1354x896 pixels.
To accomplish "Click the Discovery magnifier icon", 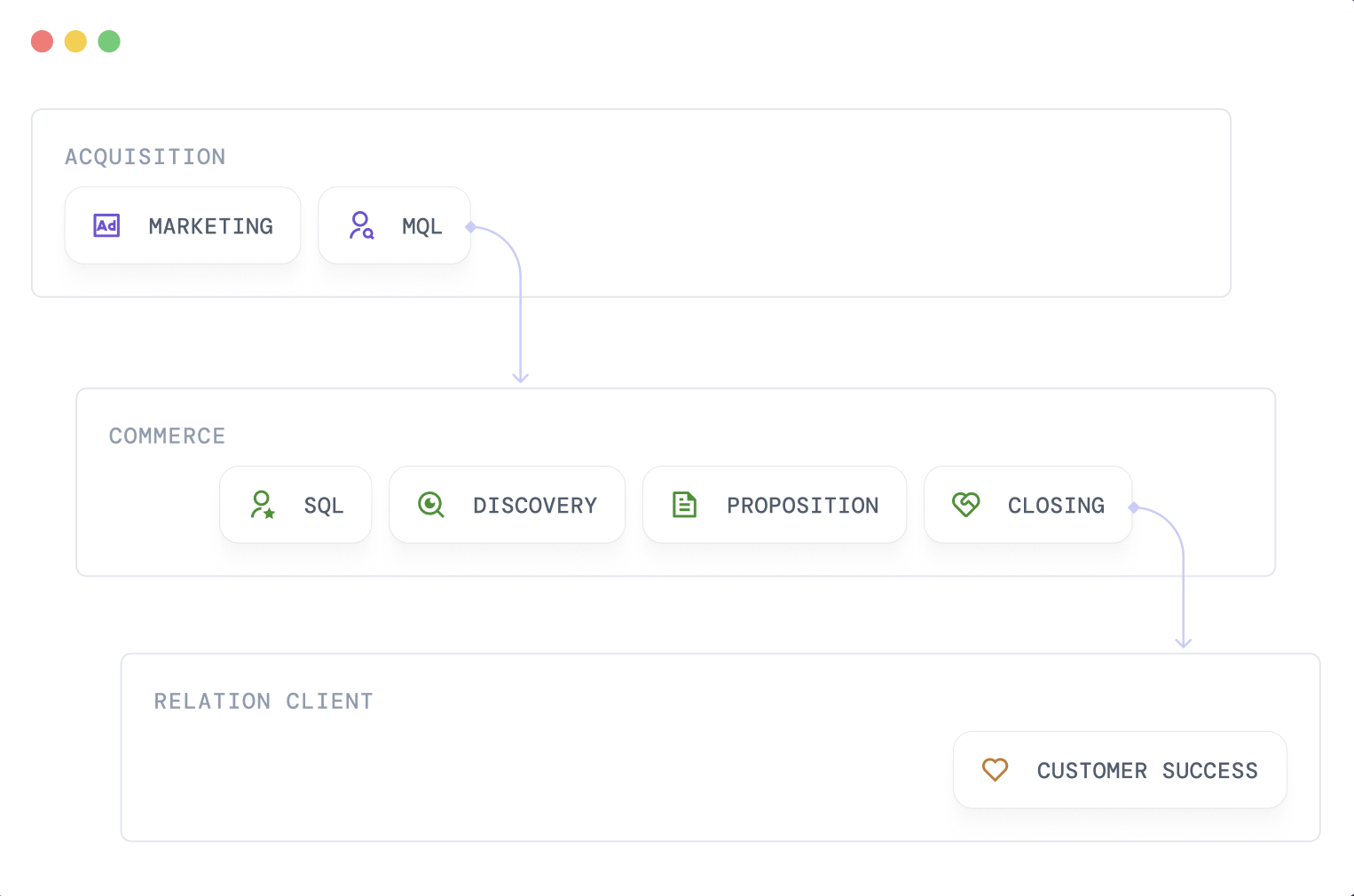I will 431,505.
